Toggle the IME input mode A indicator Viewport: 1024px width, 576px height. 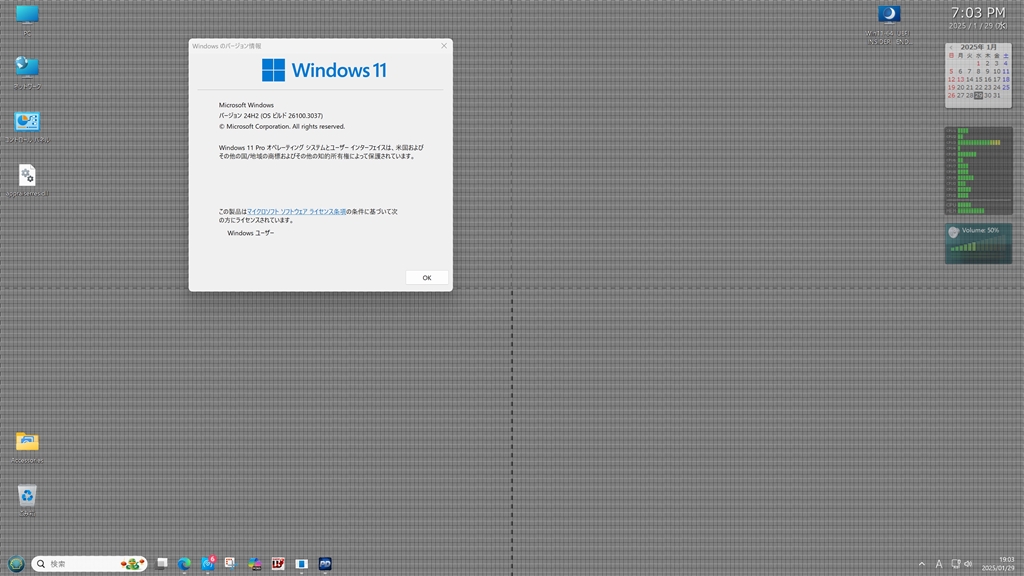(938, 564)
